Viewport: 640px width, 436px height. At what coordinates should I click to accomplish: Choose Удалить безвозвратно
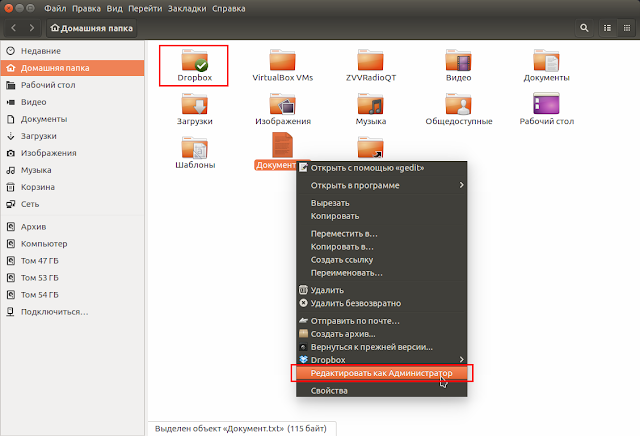[382, 303]
